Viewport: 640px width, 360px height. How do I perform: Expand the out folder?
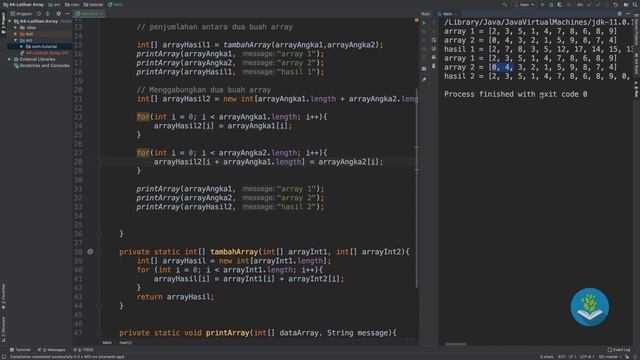[x=16, y=34]
